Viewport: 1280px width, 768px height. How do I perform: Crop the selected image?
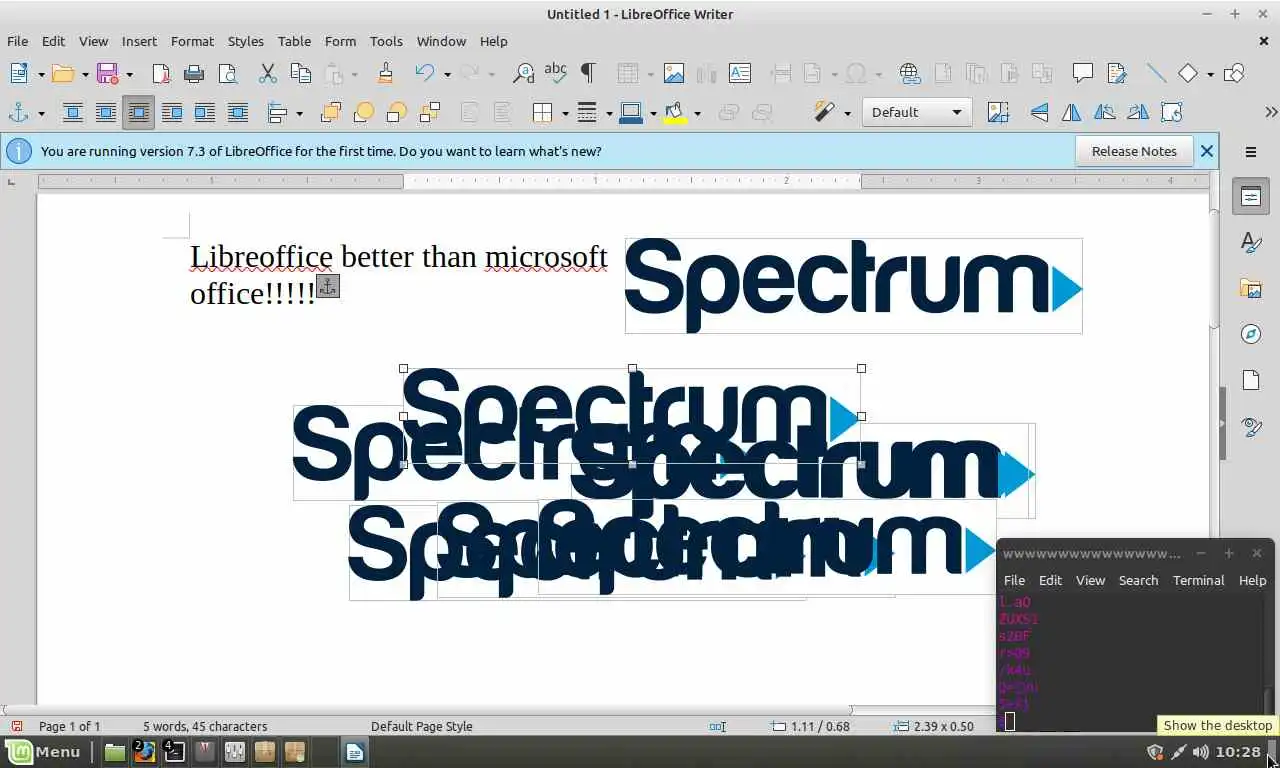(x=998, y=112)
